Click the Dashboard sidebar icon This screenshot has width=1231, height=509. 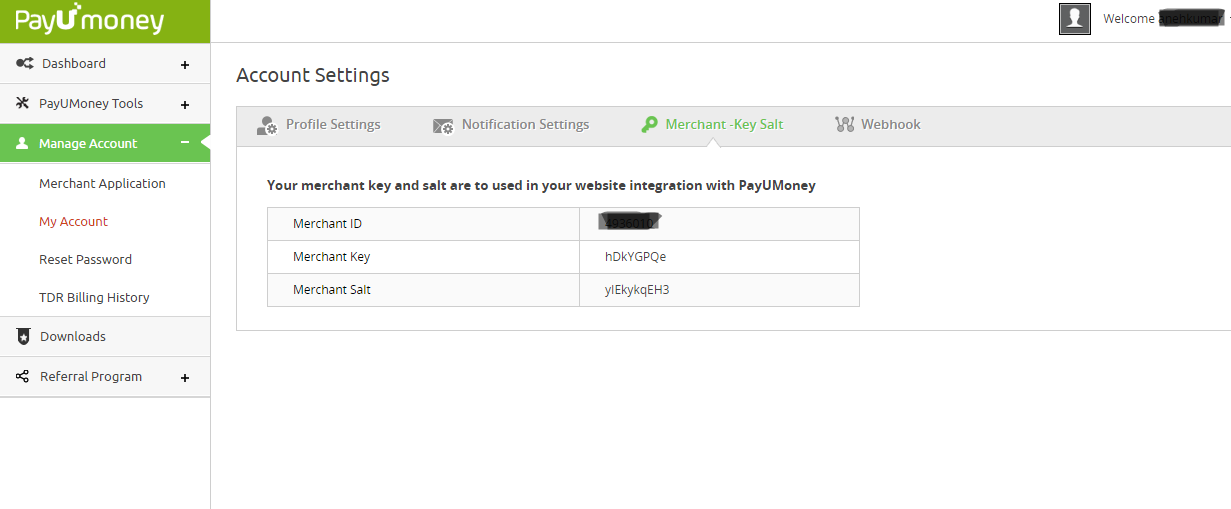click(x=25, y=63)
